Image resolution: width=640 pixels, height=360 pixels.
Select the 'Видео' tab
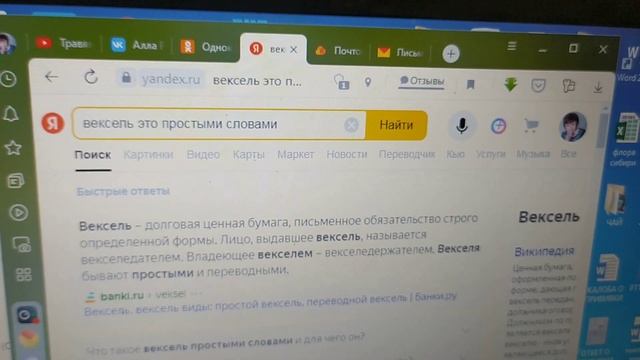[203, 155]
